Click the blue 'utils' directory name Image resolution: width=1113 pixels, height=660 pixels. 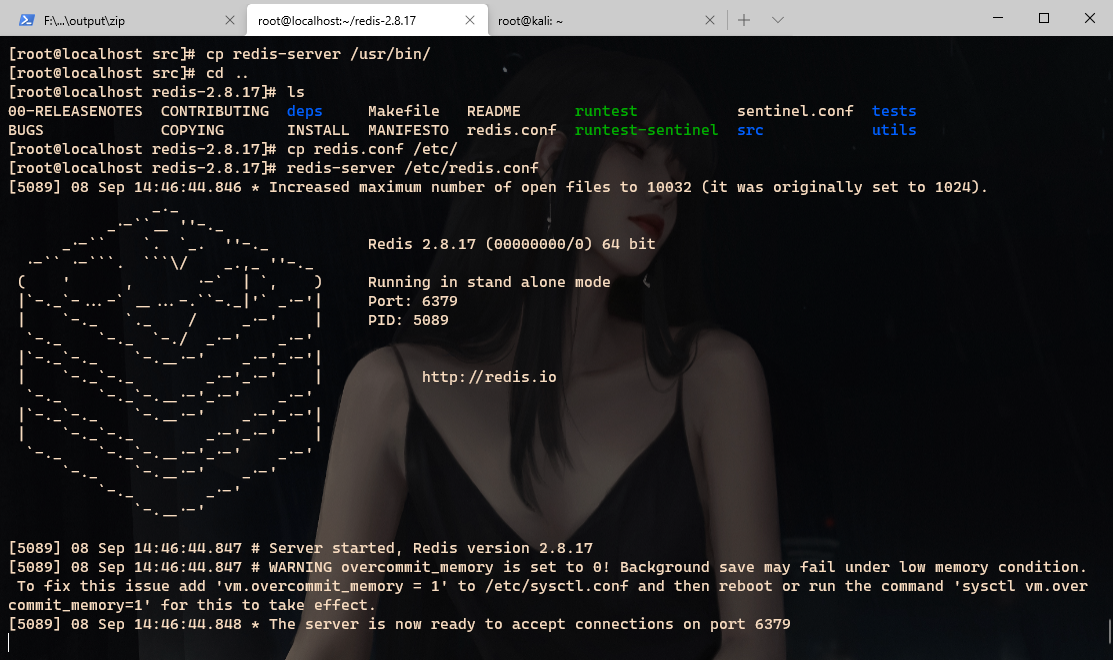click(x=894, y=130)
